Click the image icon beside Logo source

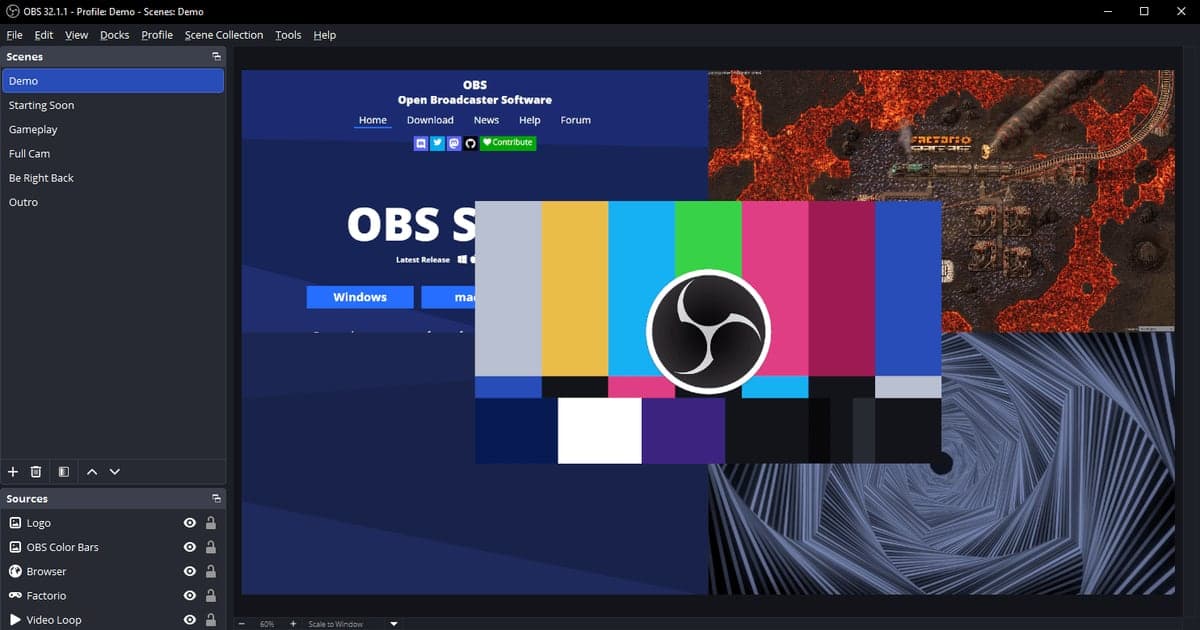tap(15, 523)
